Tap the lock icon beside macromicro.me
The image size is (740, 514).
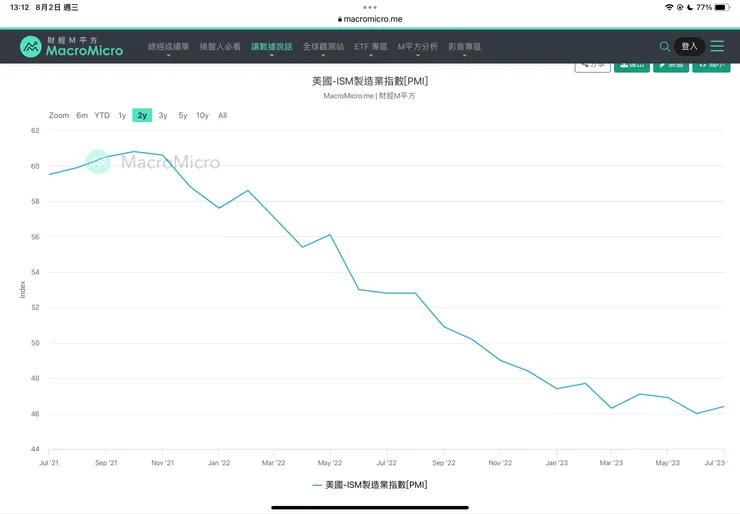[x=340, y=19]
